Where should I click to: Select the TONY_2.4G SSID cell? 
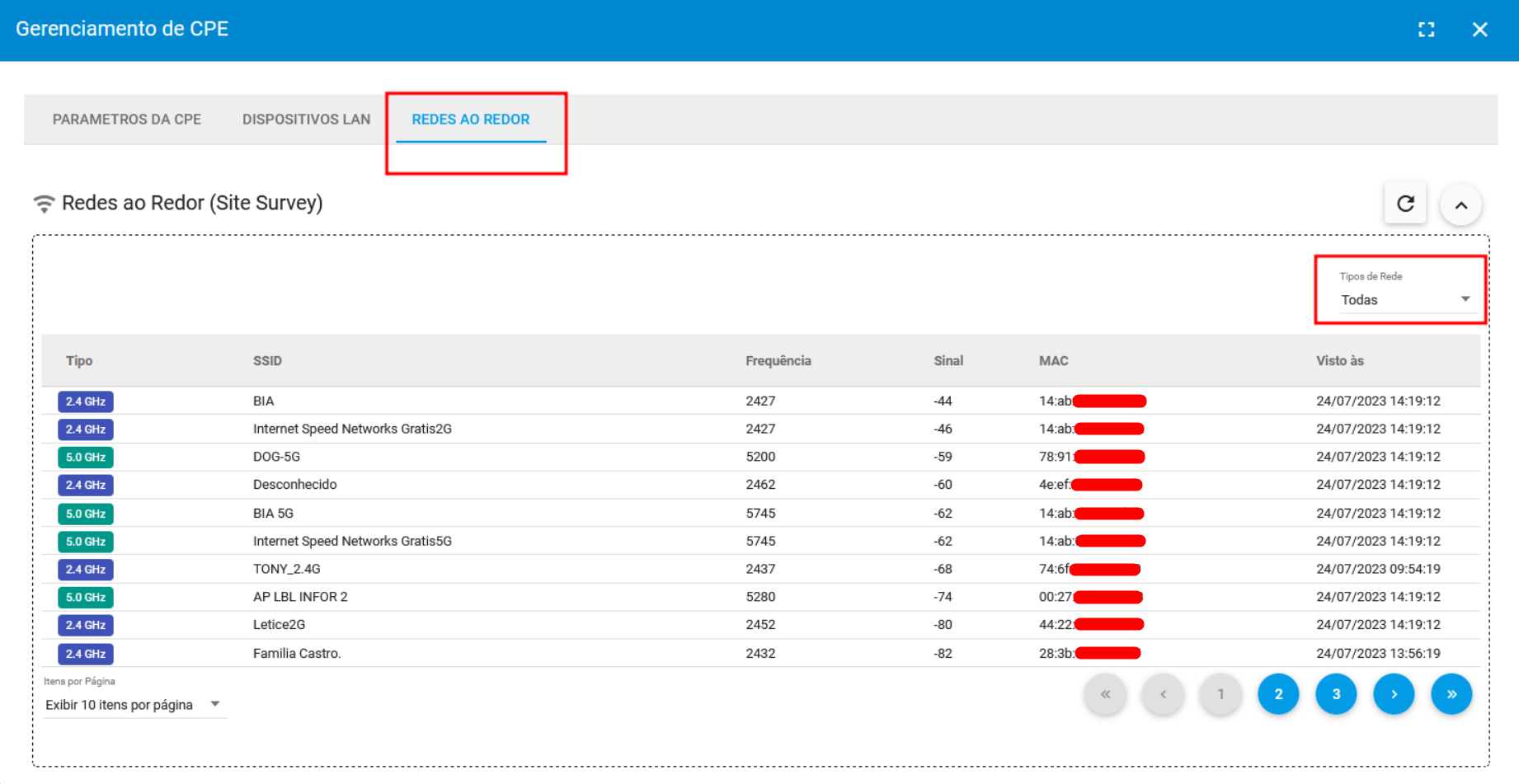coord(286,569)
